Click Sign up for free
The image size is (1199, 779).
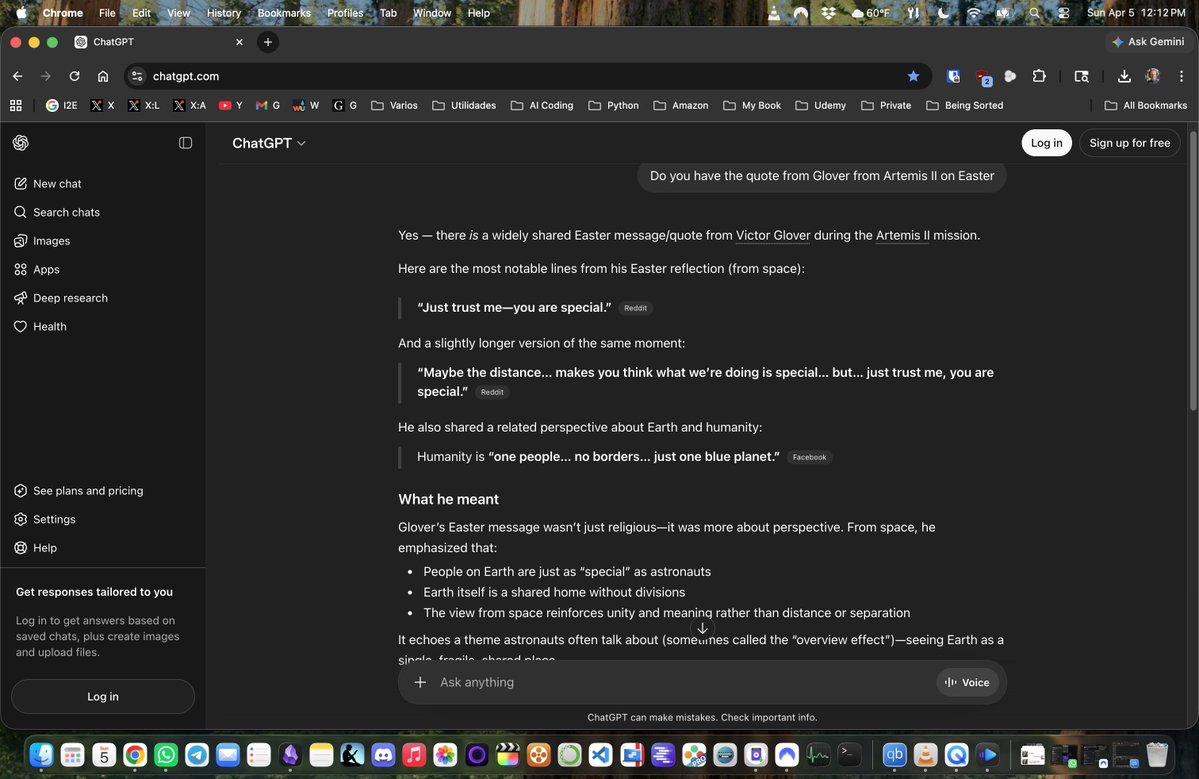pos(1129,143)
